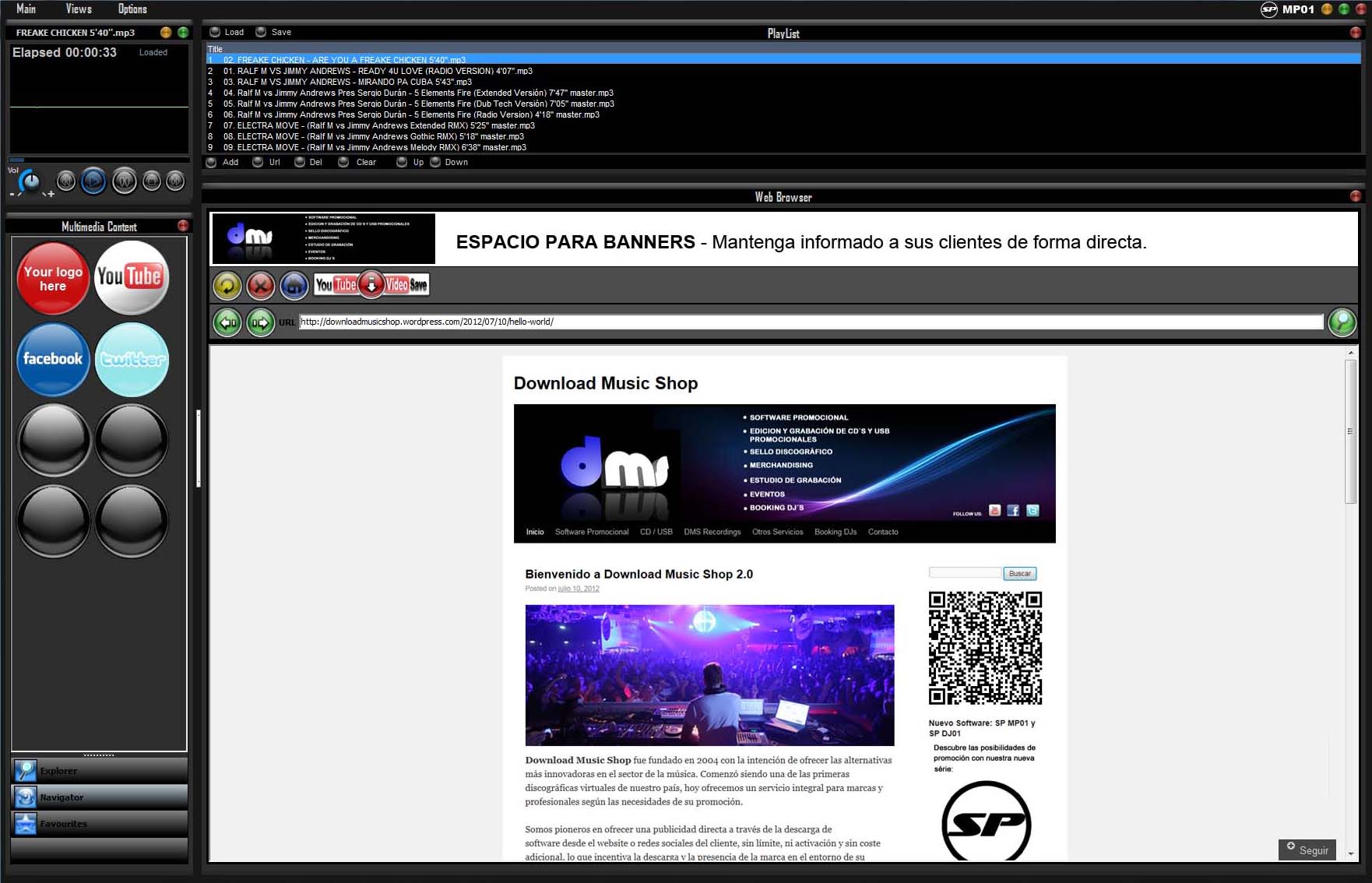Open the Twitter multimedia content button

[x=131, y=359]
